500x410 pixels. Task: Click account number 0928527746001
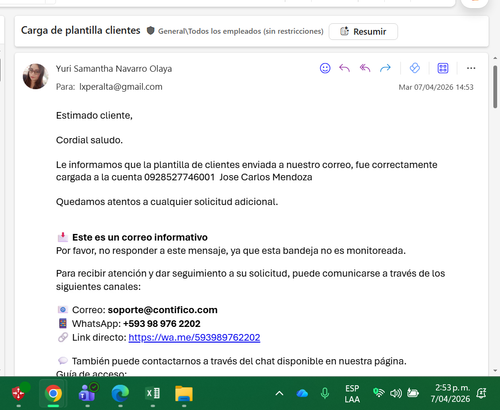[x=179, y=177]
